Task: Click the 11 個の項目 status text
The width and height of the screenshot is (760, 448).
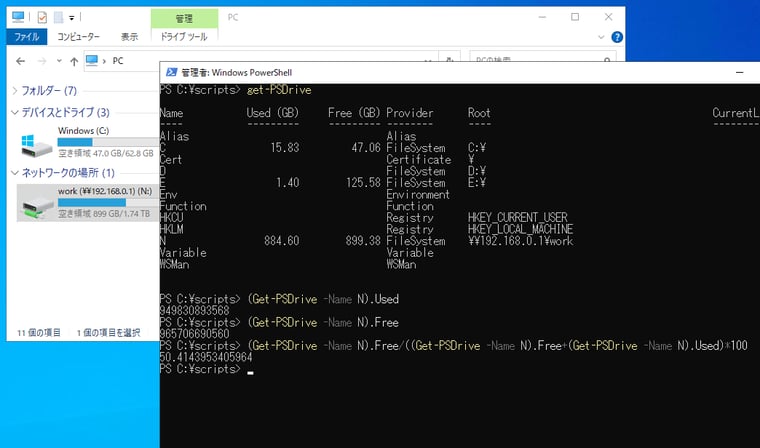Action: (39, 333)
